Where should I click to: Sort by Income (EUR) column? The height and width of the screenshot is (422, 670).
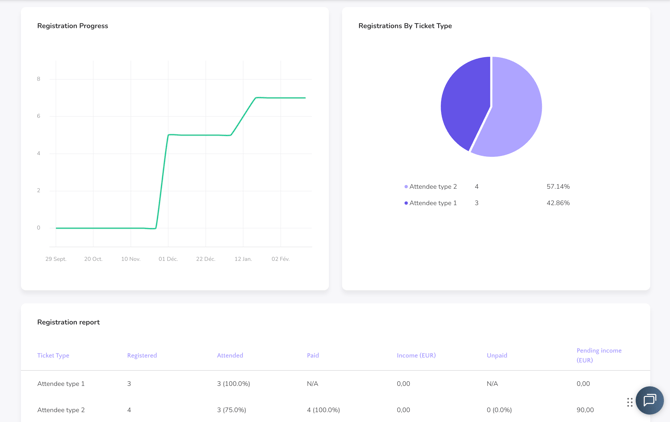coord(416,356)
